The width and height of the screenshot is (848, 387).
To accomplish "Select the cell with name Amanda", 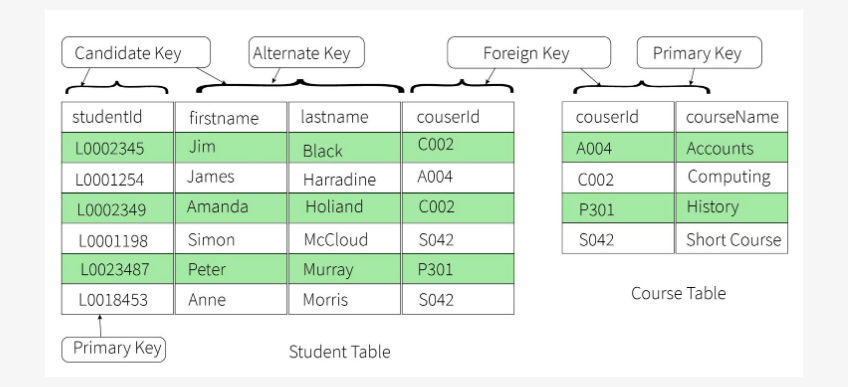I will click(x=231, y=208).
